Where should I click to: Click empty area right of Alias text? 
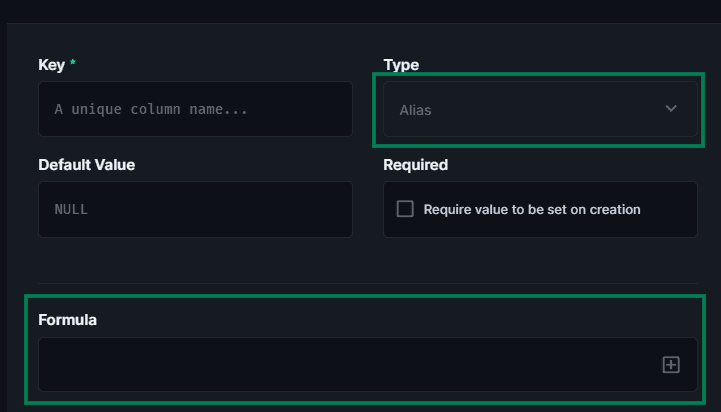pos(540,109)
